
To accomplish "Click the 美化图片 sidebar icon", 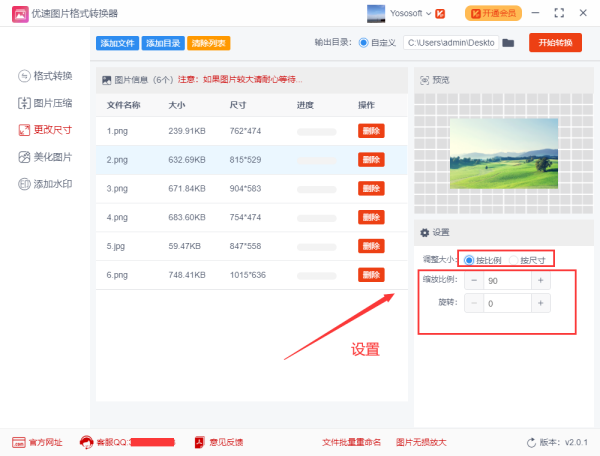I will [x=25, y=157].
